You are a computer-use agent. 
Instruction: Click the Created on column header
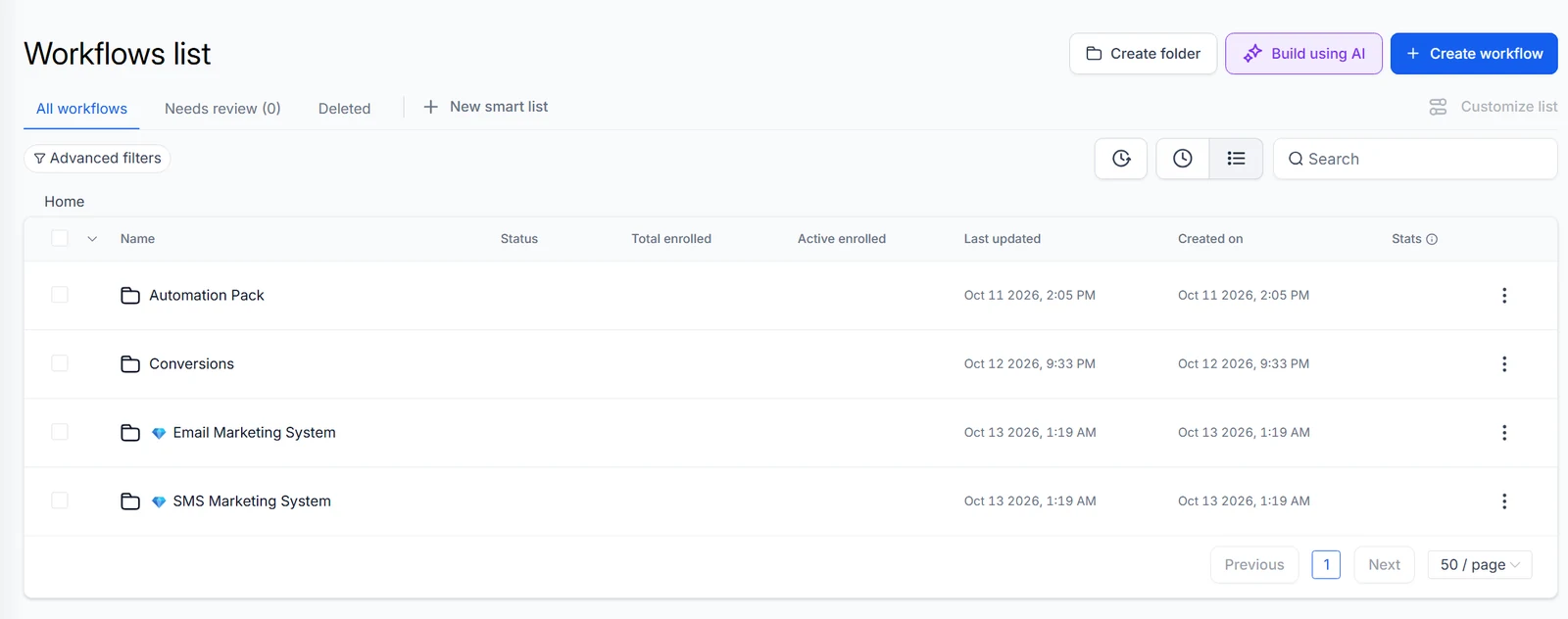point(1210,239)
